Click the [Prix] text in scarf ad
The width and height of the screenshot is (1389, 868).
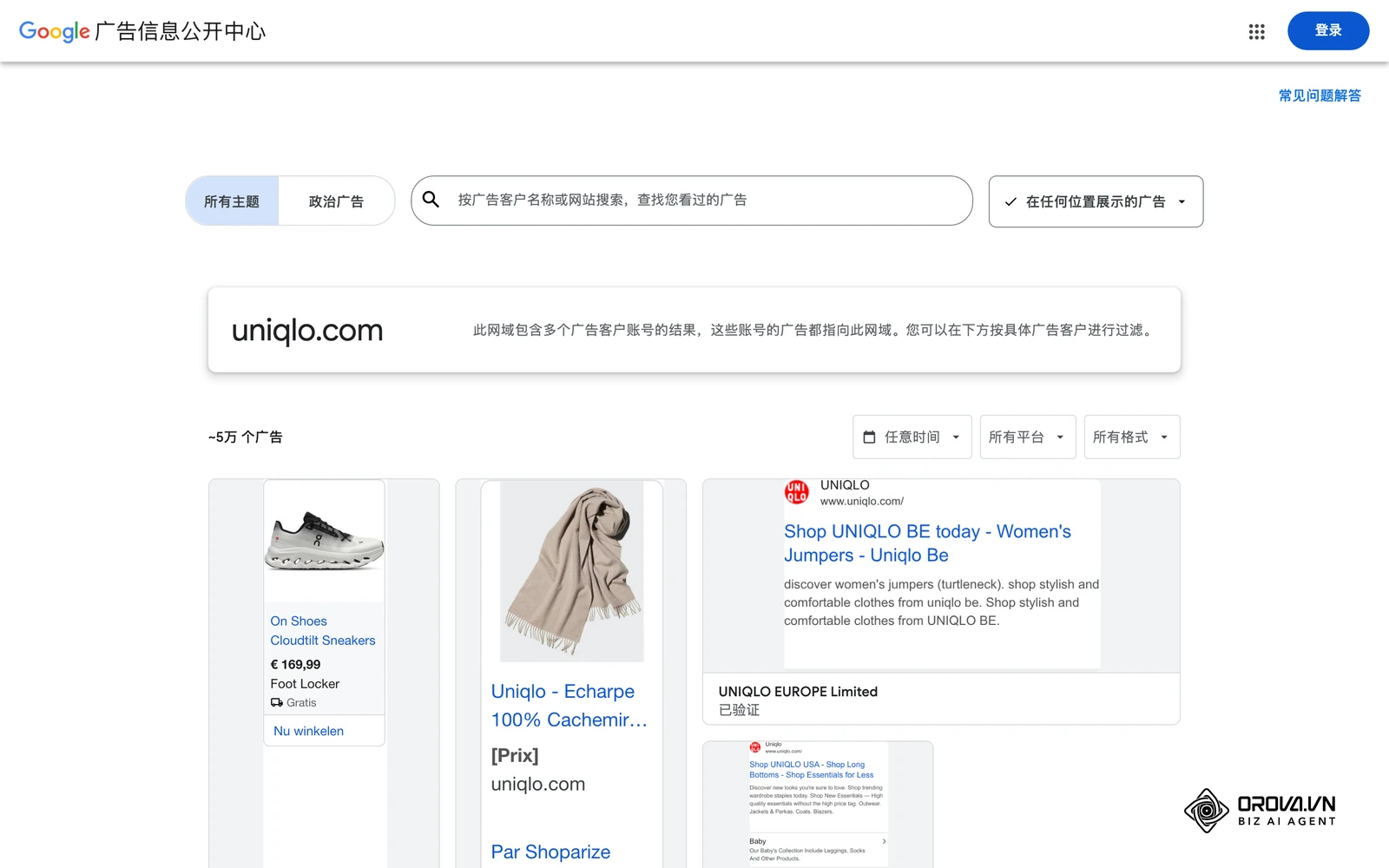(515, 755)
